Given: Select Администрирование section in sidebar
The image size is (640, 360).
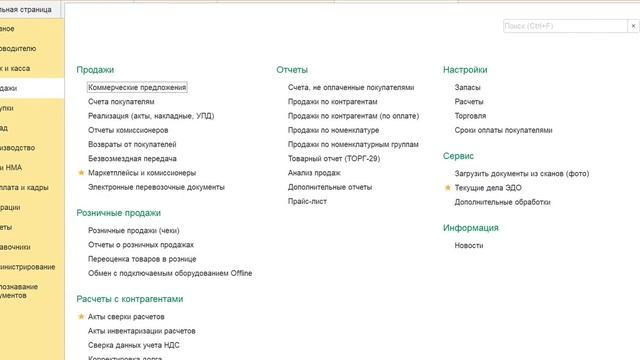Looking at the screenshot, I should tap(32, 267).
